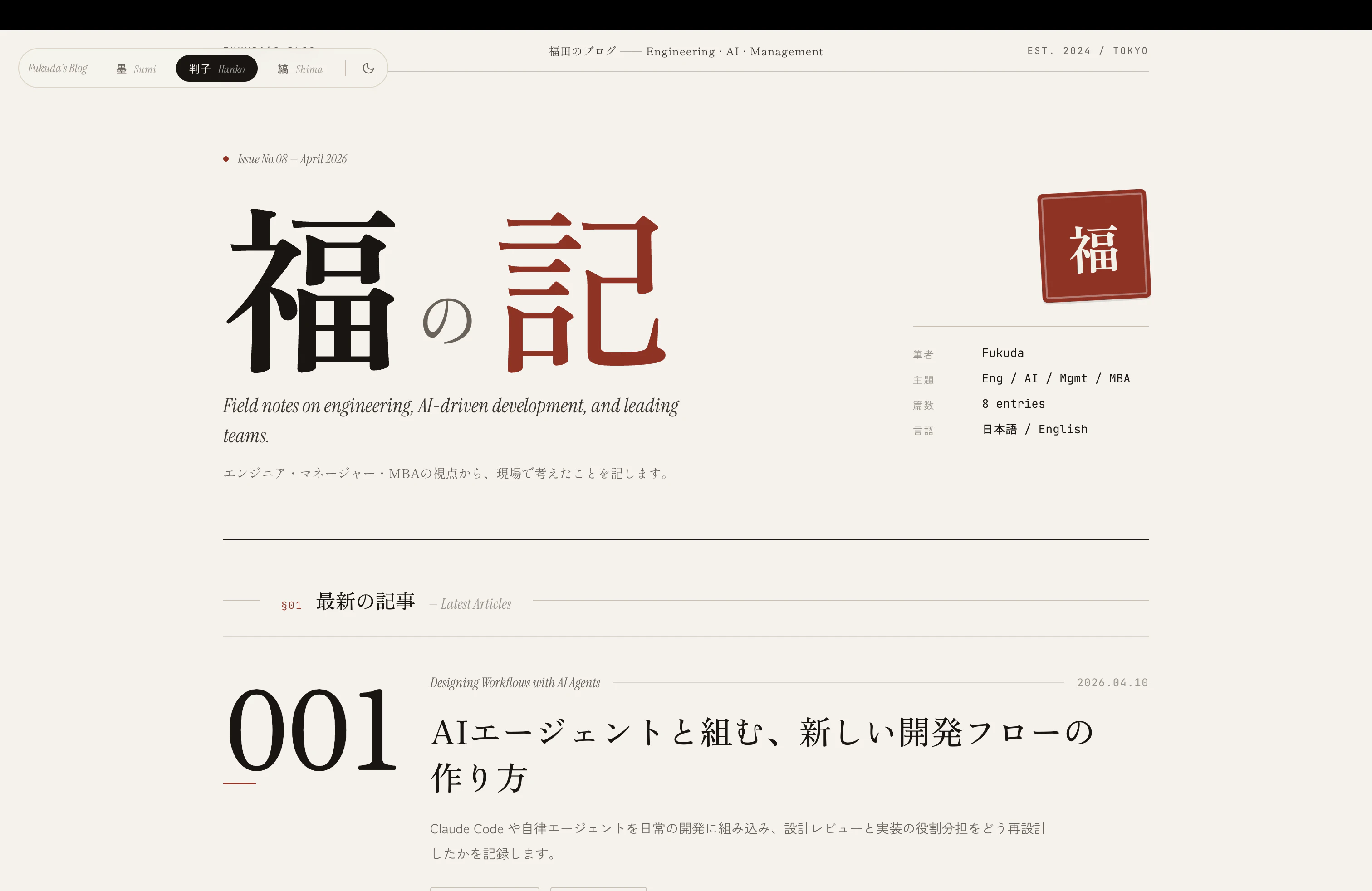The width and height of the screenshot is (1372, 891).
Task: Switch site language to English
Action: click(x=1063, y=429)
